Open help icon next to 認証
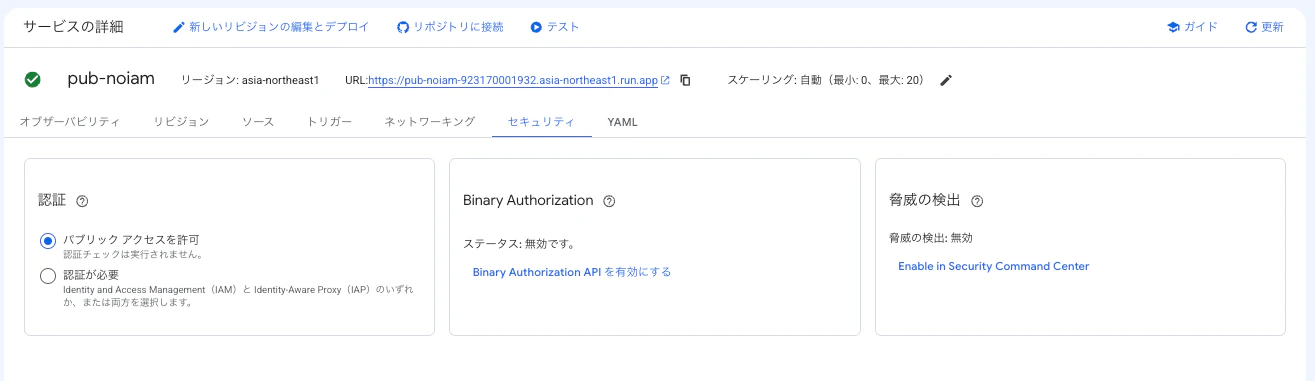The image size is (1315, 381). [82, 201]
